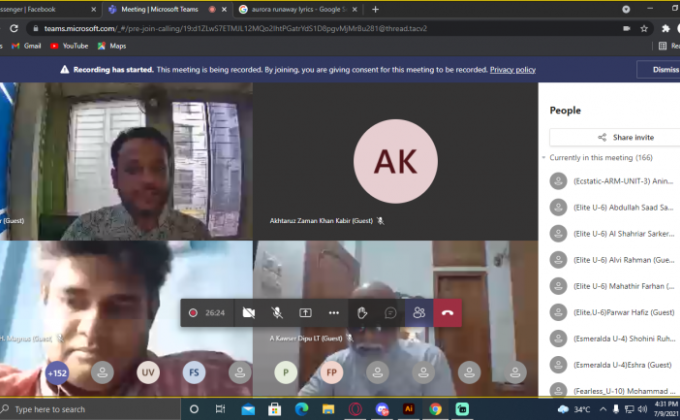The image size is (680, 420).
Task: Hide the participants panel via people icon
Action: [418, 312]
